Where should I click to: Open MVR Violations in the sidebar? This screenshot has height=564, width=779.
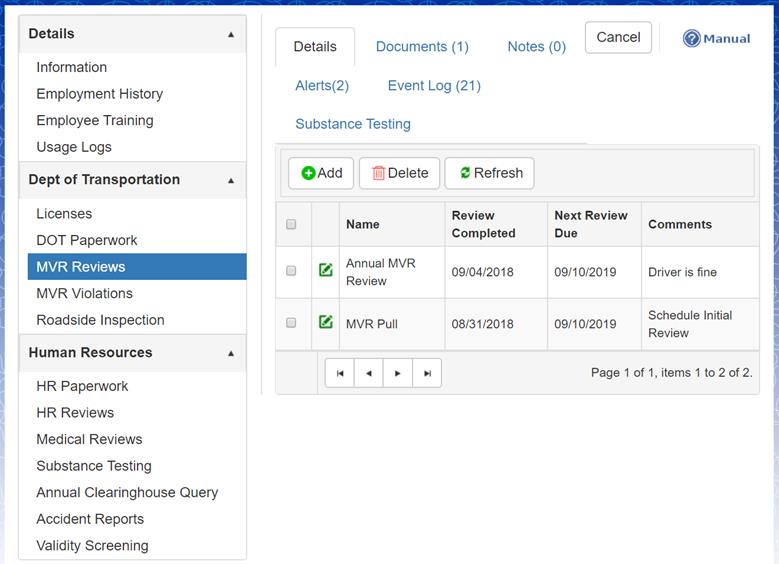click(84, 293)
